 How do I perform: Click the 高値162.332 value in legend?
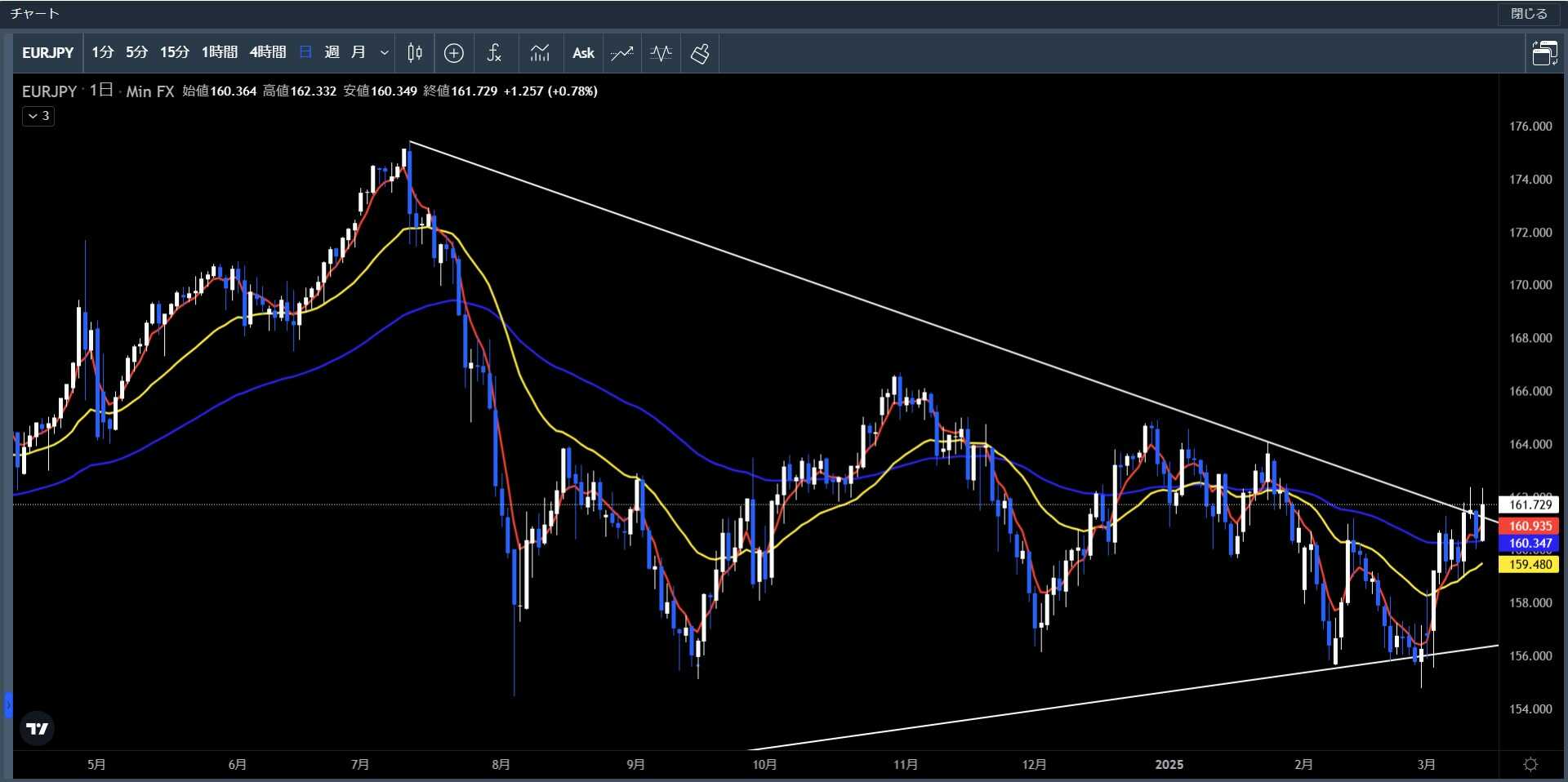300,91
